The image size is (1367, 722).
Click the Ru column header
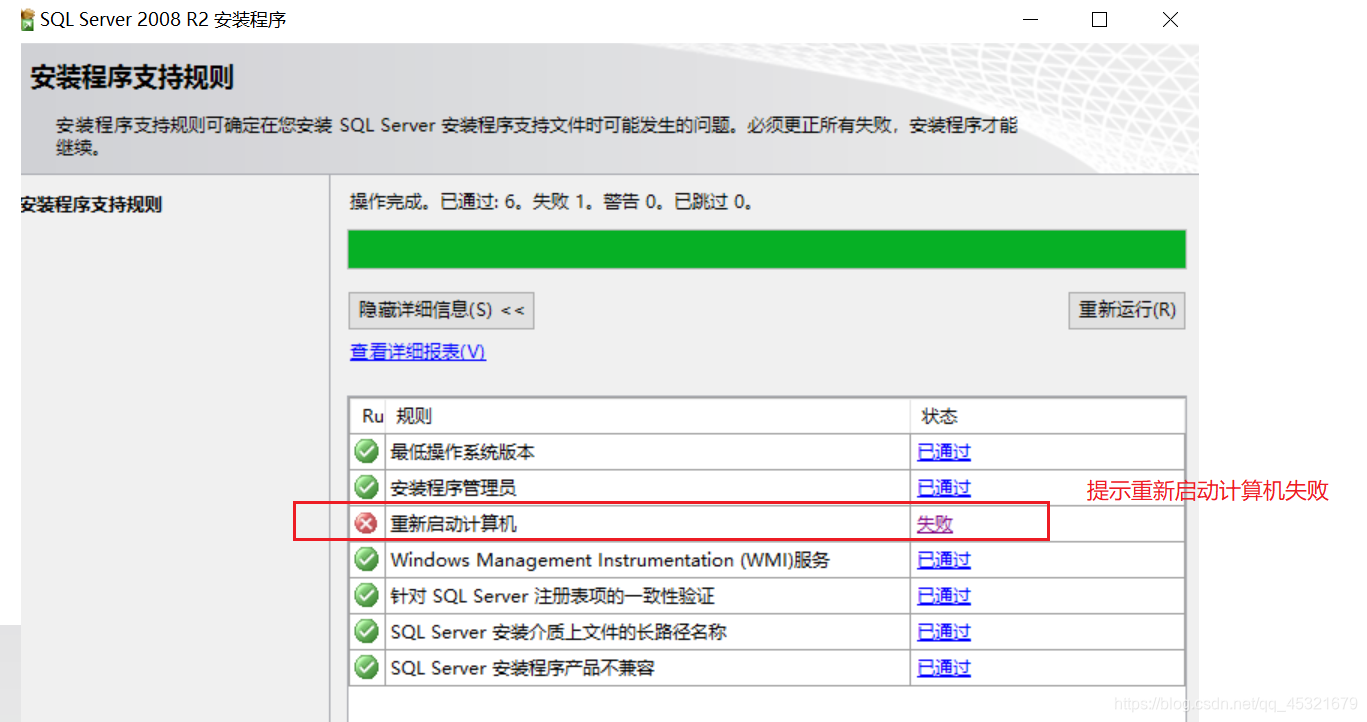click(x=368, y=416)
